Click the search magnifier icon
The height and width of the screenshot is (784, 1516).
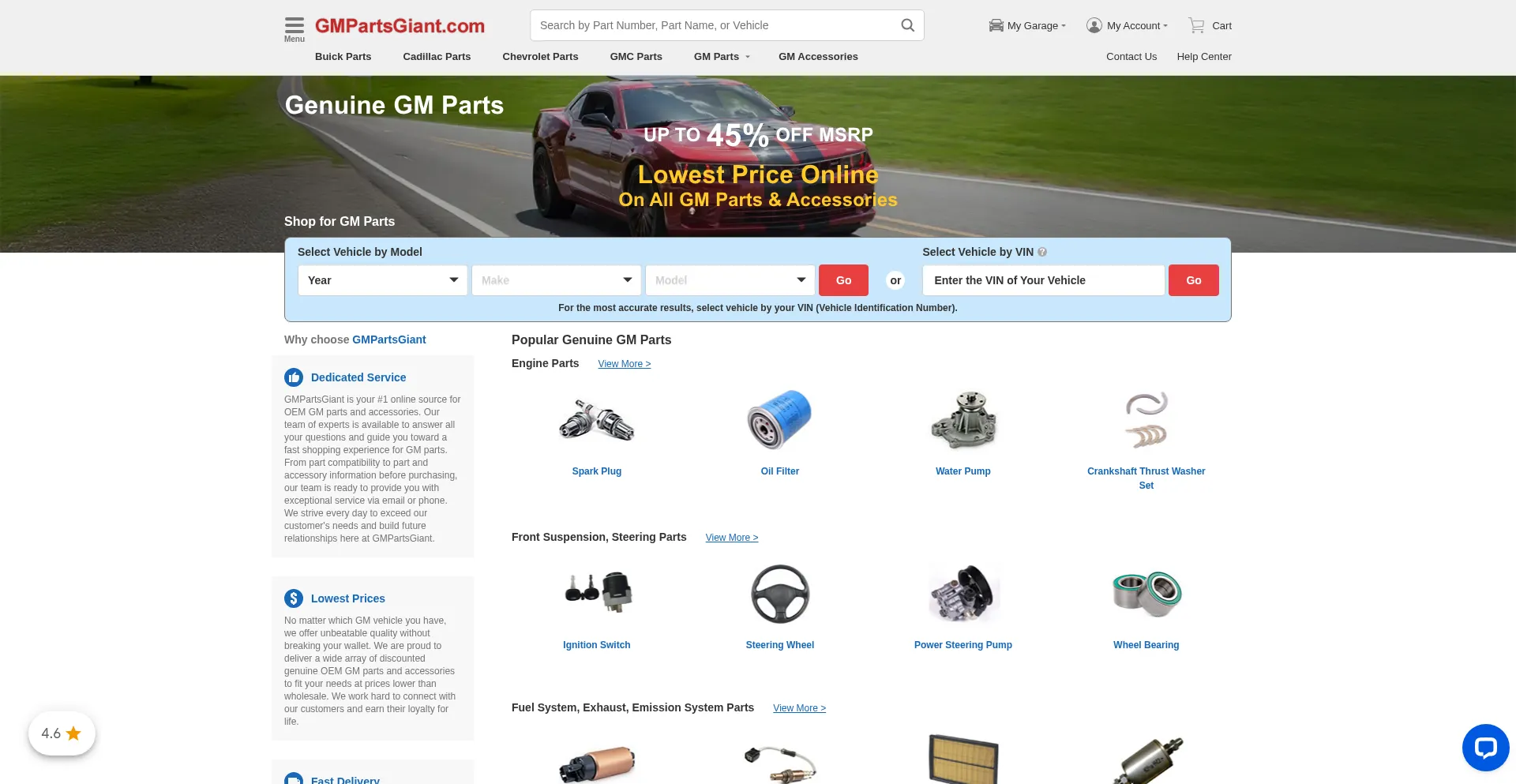click(x=906, y=24)
